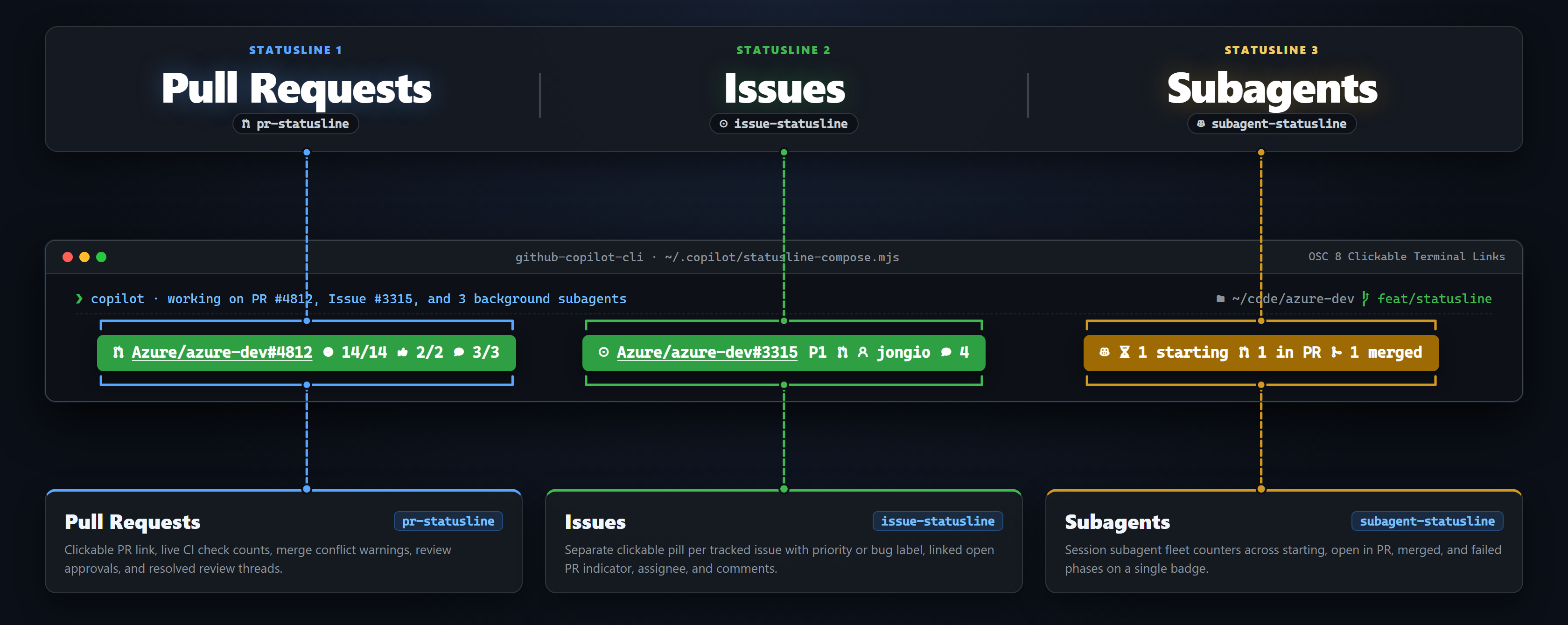Click the CI check circle icon beside 14/14
The height and width of the screenshot is (625, 1568).
tap(328, 352)
